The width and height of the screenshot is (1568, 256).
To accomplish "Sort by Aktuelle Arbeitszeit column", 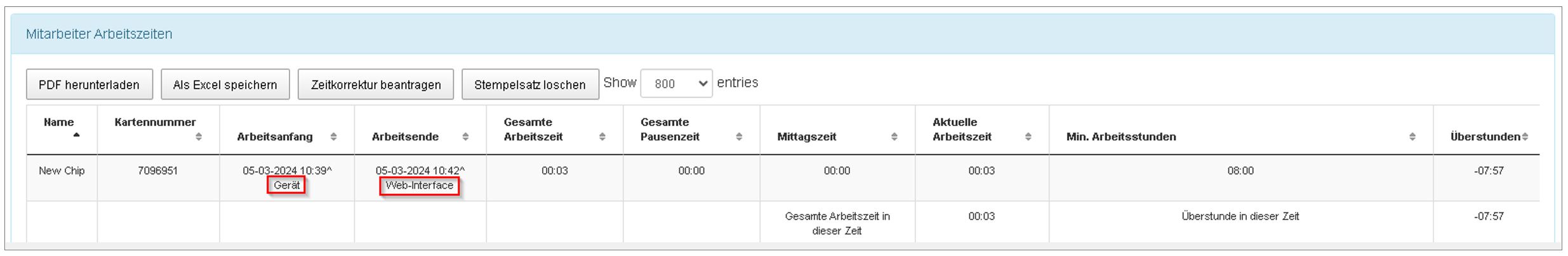I will pos(1028,136).
